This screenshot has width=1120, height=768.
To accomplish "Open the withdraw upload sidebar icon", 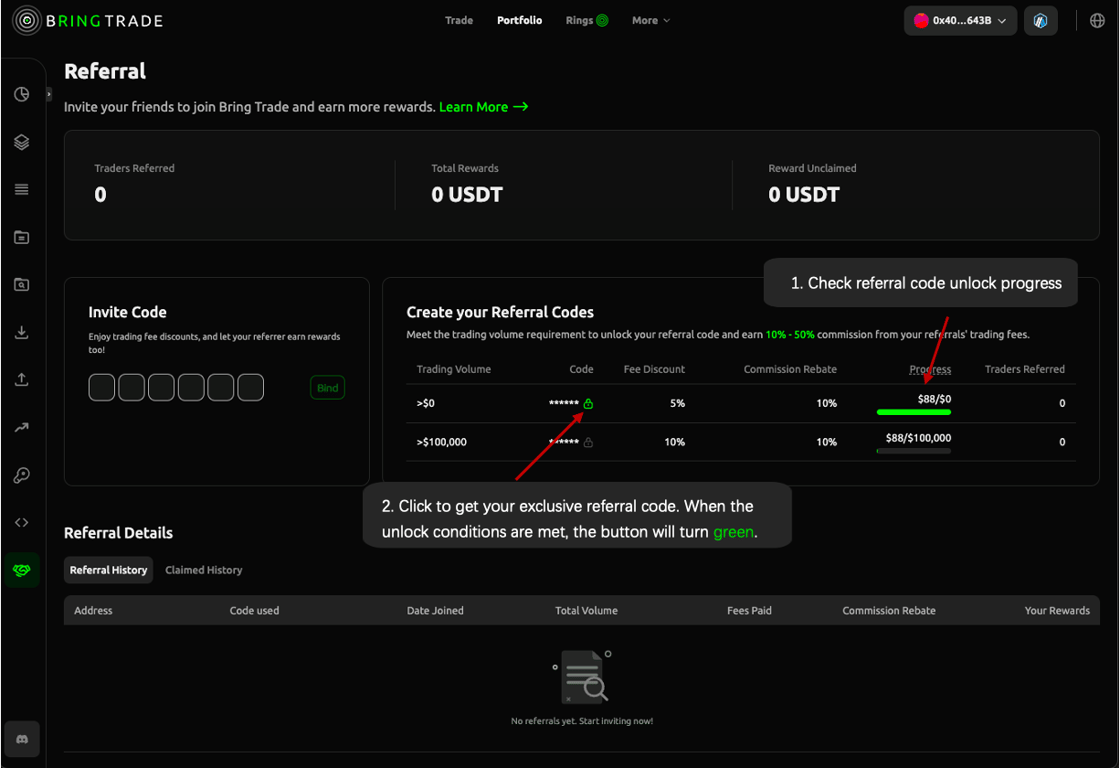I will pyautogui.click(x=21, y=379).
